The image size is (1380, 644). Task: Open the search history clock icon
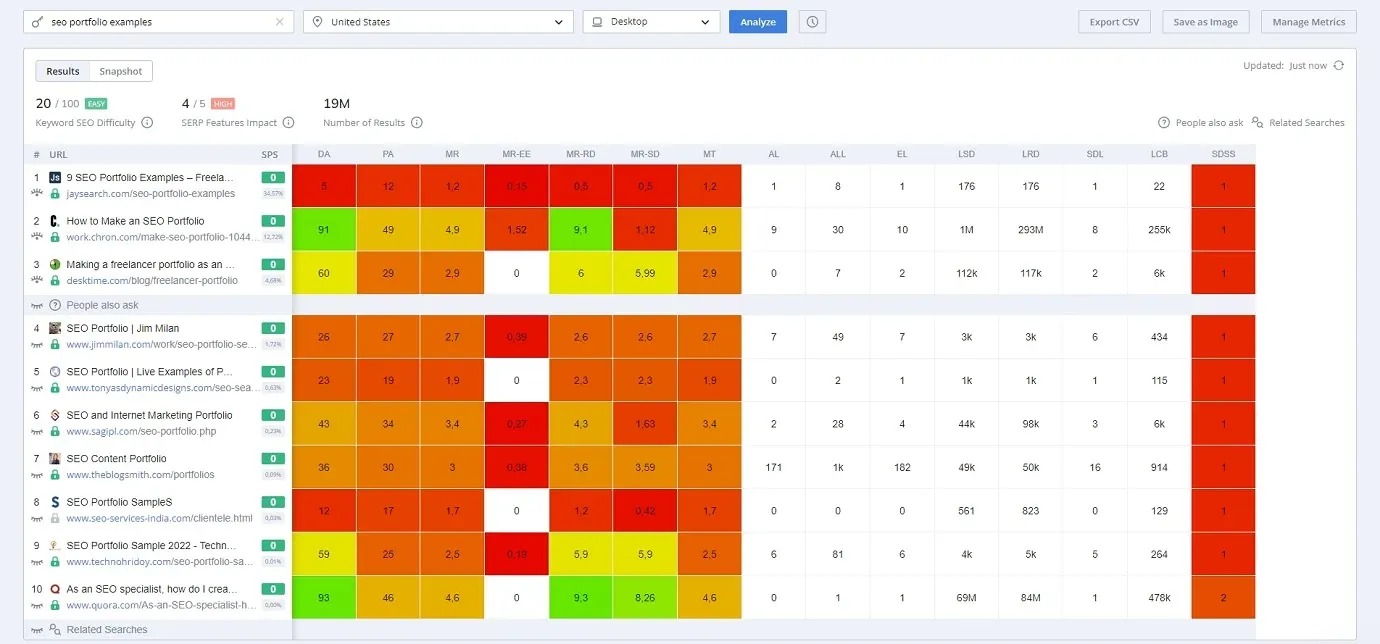(x=813, y=22)
